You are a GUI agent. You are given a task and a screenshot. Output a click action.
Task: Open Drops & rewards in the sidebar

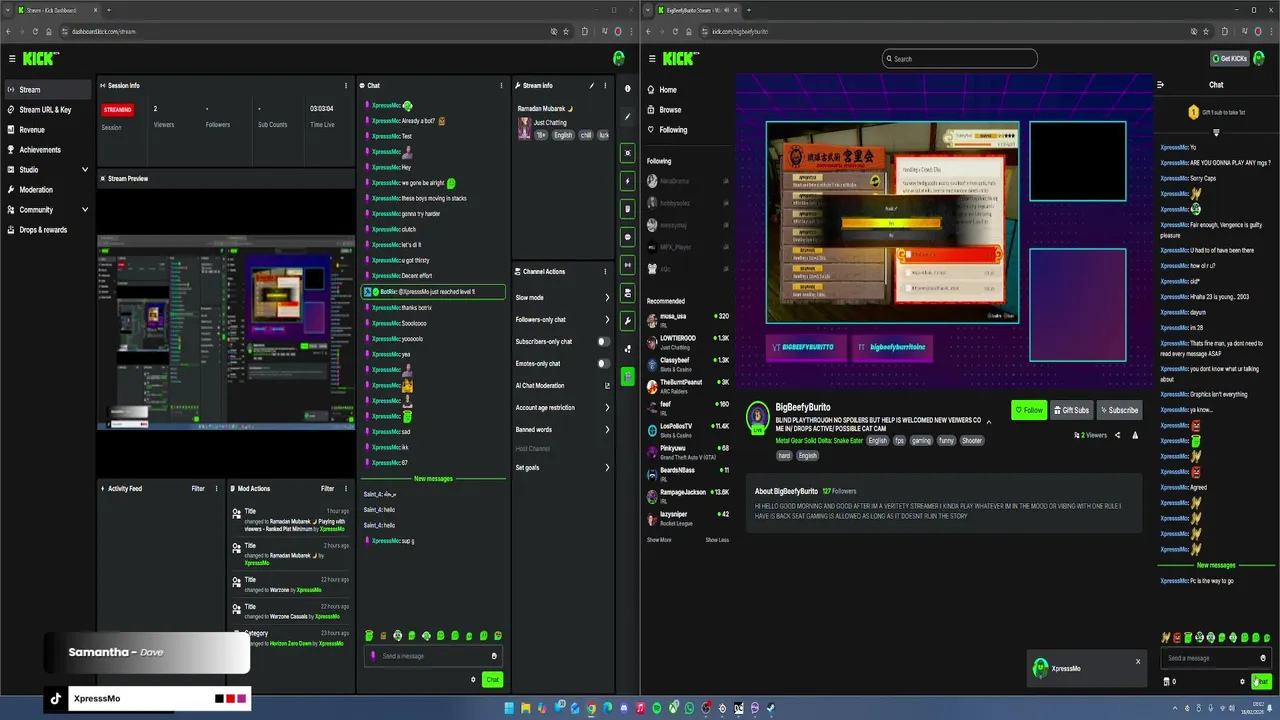click(43, 230)
